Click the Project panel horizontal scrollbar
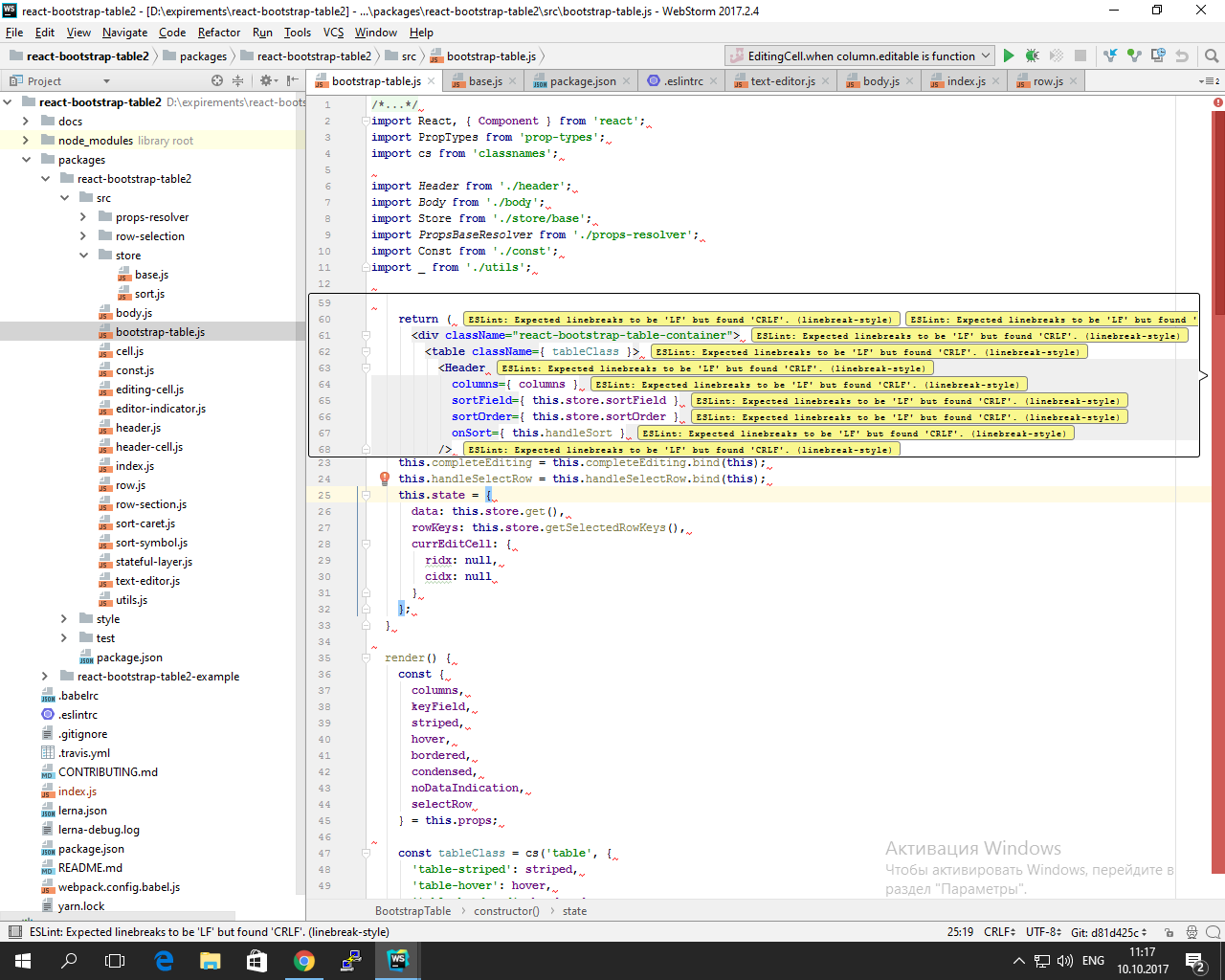 click(x=118, y=917)
